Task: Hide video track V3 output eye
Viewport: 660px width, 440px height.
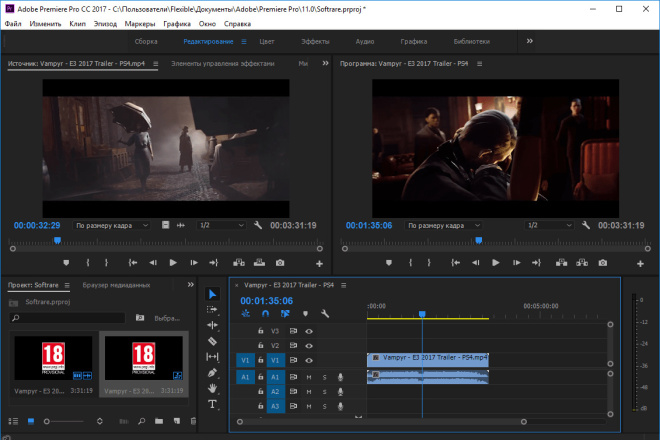Action: click(309, 331)
